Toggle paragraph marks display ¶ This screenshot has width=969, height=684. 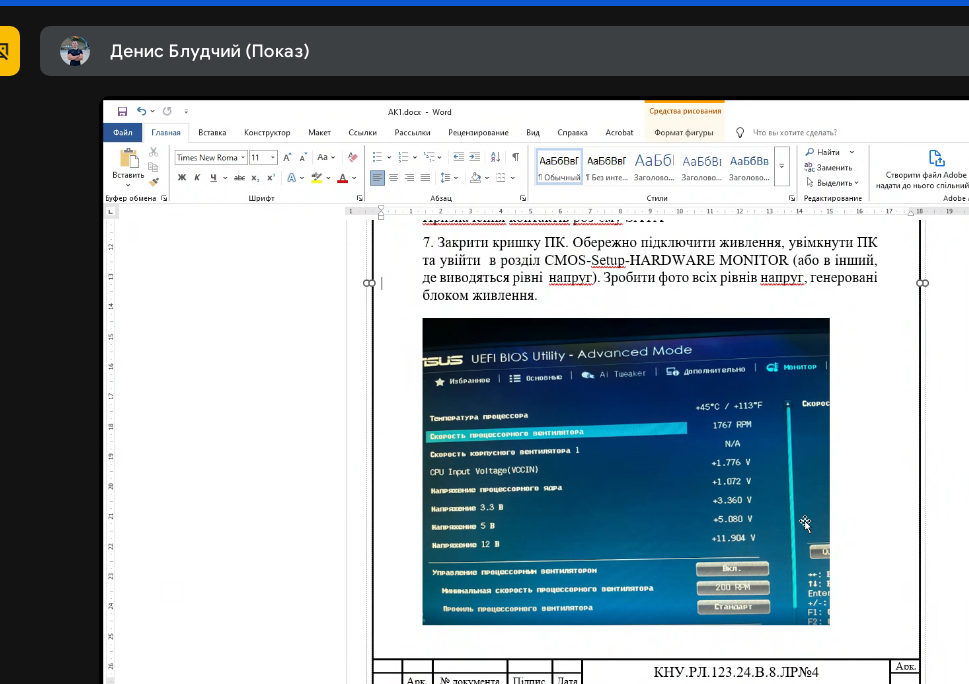point(515,158)
